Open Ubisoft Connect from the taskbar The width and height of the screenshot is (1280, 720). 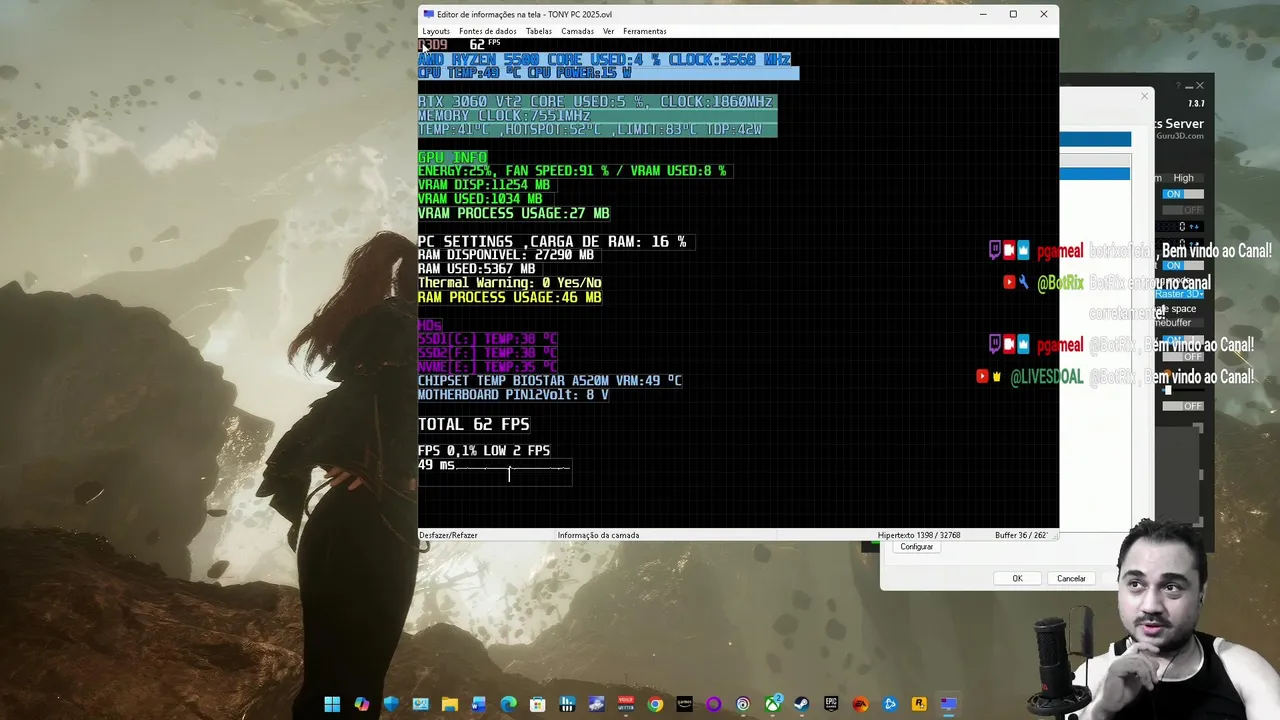743,704
